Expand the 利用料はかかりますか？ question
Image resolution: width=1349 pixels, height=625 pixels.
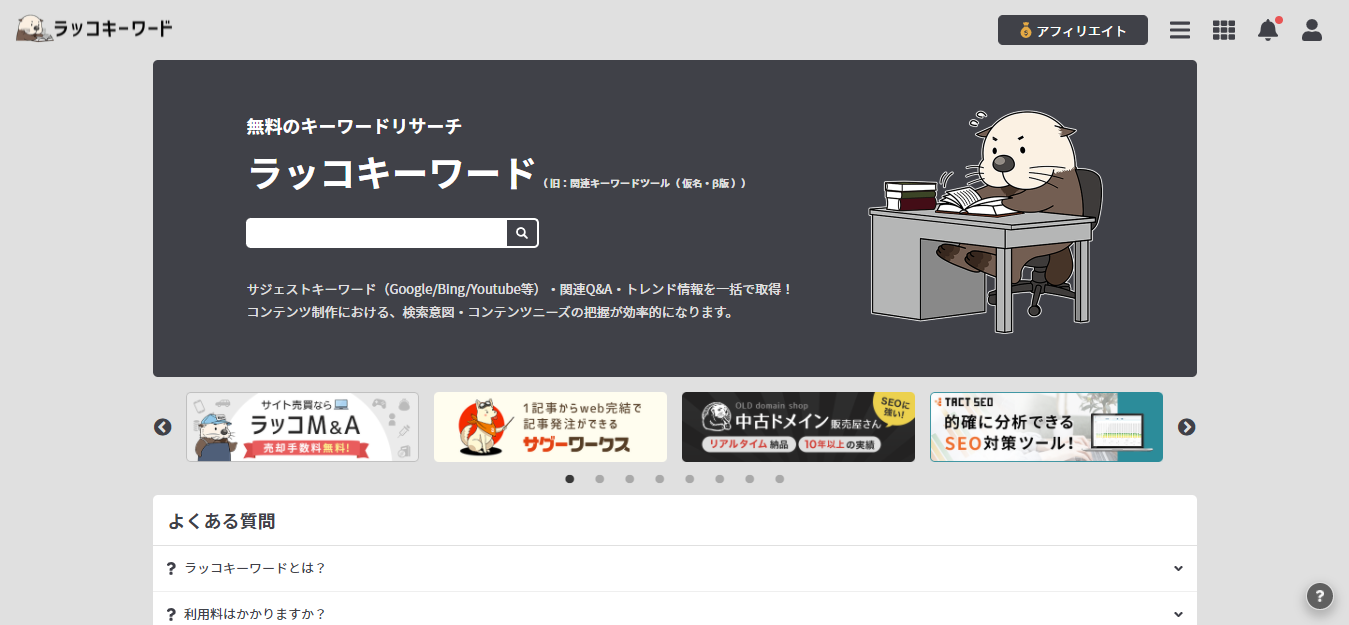click(675, 608)
